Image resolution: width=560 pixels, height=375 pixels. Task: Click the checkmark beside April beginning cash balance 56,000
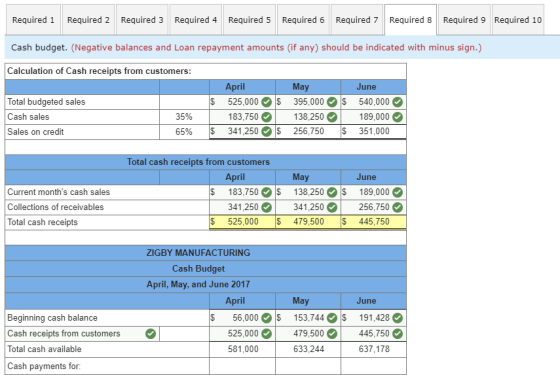[x=266, y=318]
